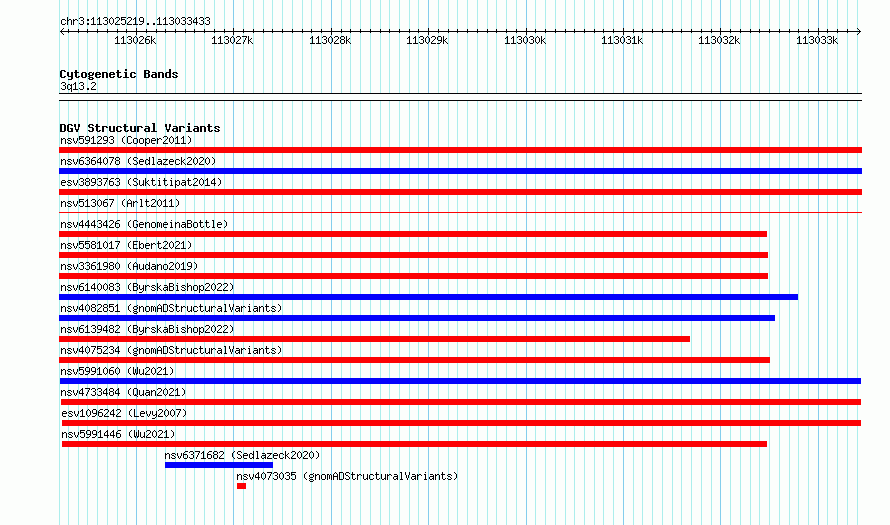Select the red nsv5581017 variant bar
890x525 pixels.
pos(414,255)
